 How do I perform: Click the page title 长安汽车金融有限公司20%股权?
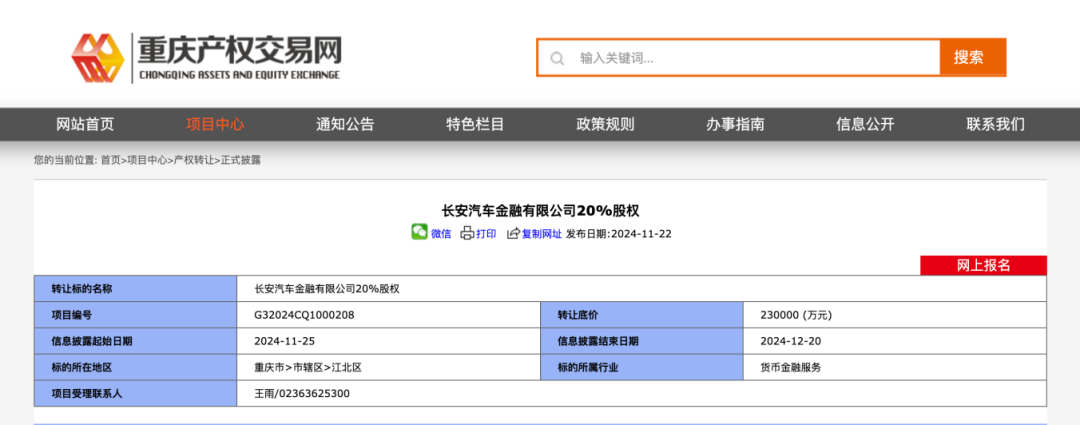point(540,210)
